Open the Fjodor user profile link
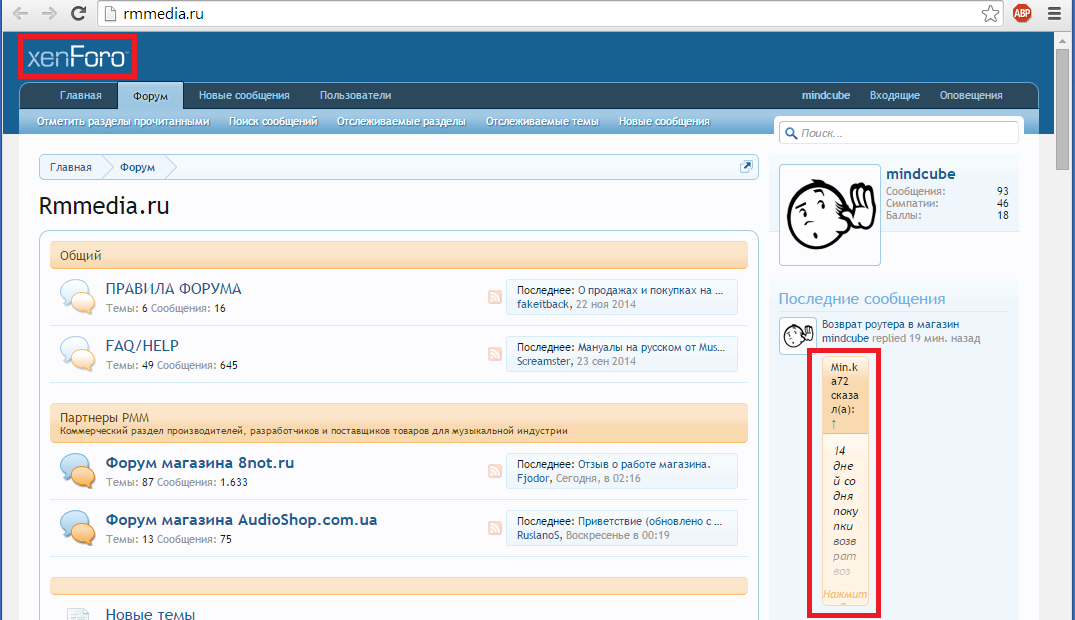 click(533, 478)
